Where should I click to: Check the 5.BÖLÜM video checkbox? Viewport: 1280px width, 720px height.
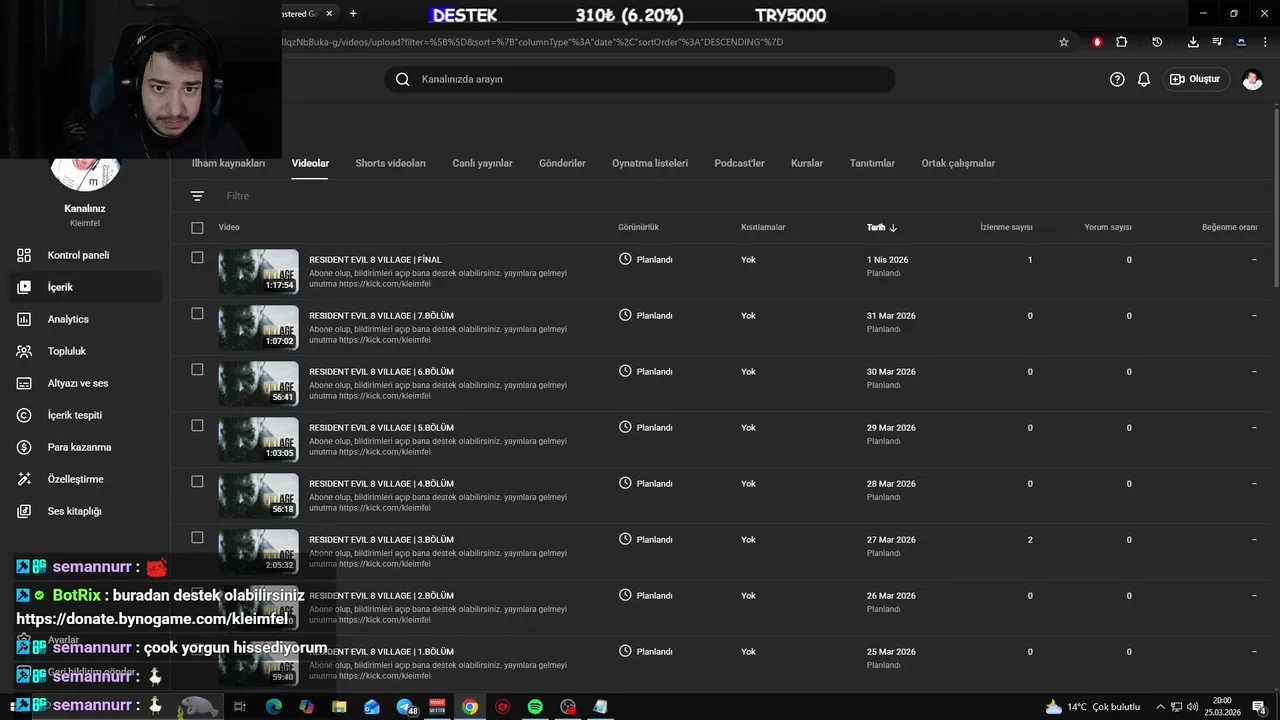coord(197,426)
